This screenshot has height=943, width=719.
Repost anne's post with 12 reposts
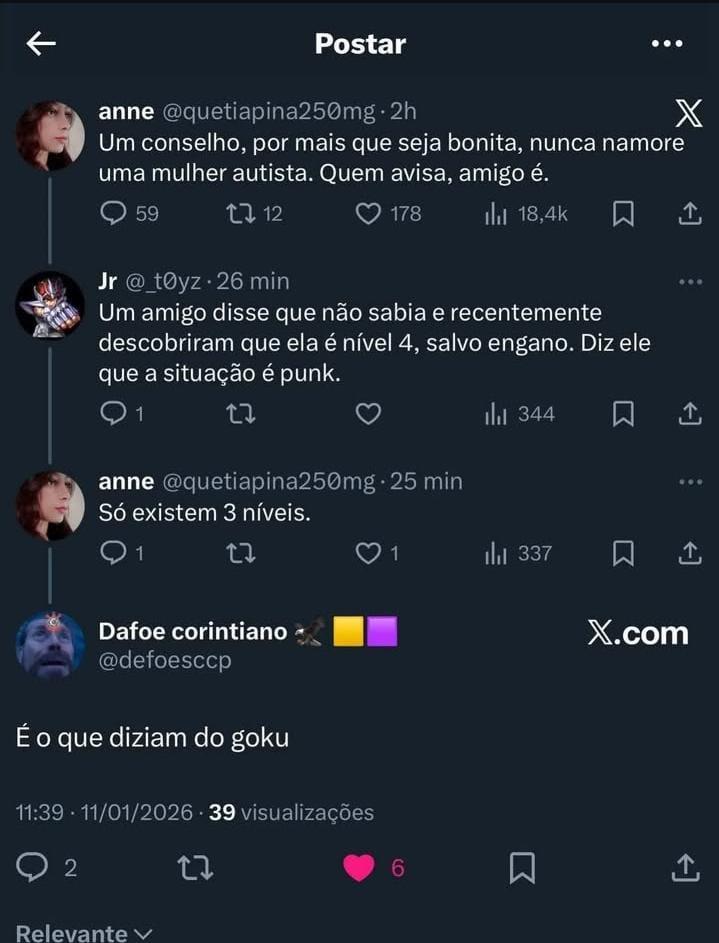(241, 213)
